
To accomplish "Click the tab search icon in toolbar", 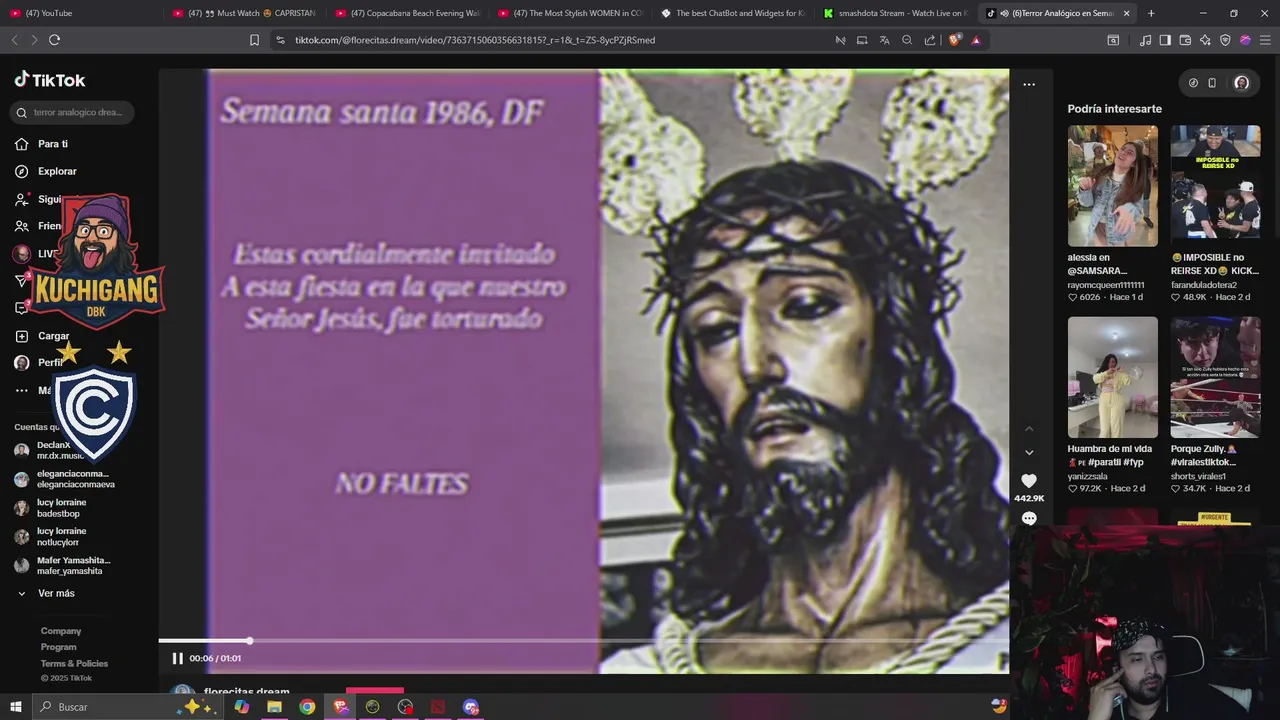I will [x=1113, y=40].
